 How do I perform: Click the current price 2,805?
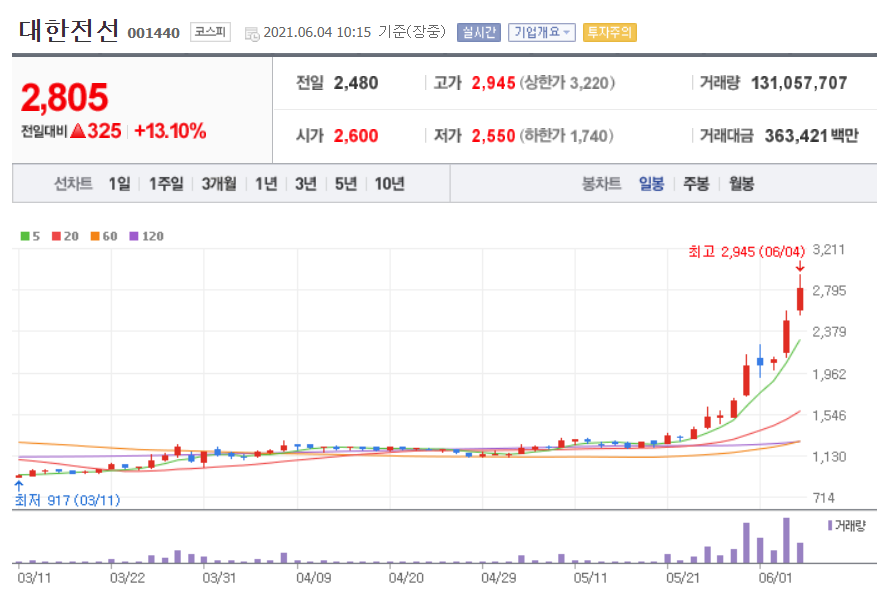[64, 97]
